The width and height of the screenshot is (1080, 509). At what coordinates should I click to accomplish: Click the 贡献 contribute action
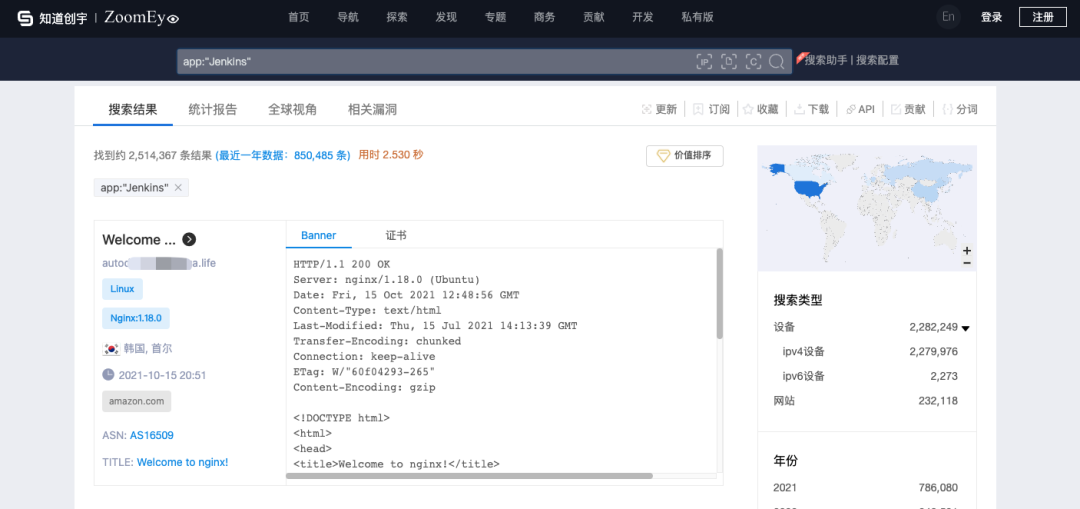pyautogui.click(x=908, y=109)
